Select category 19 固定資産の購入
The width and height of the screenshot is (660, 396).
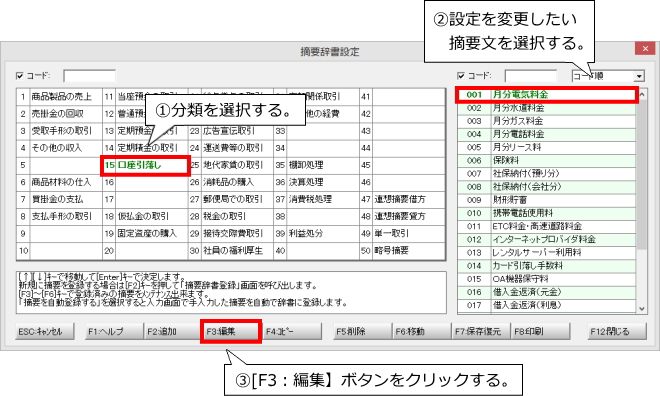point(145,234)
